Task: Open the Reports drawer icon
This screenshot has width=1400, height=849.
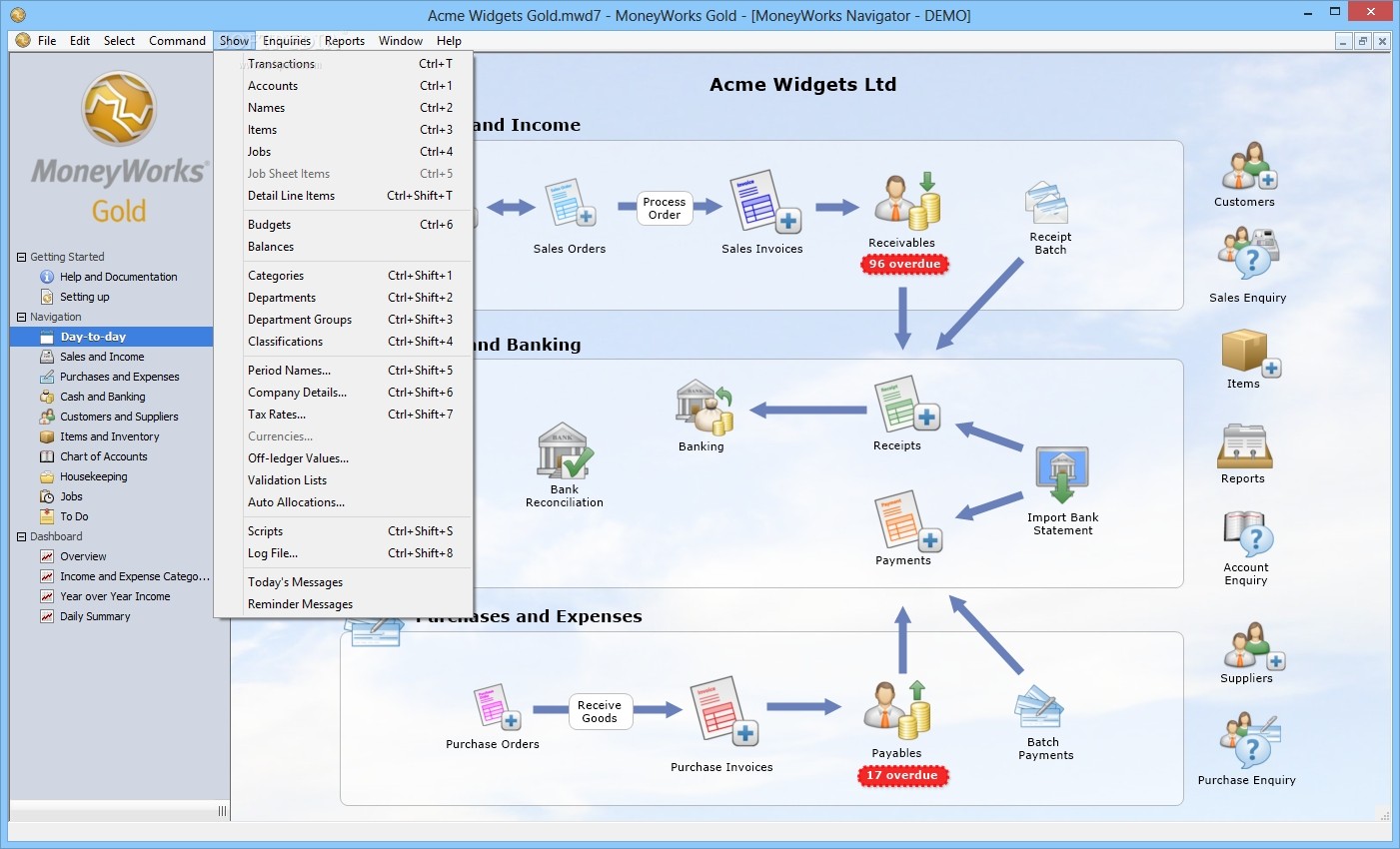Action: (x=1244, y=445)
